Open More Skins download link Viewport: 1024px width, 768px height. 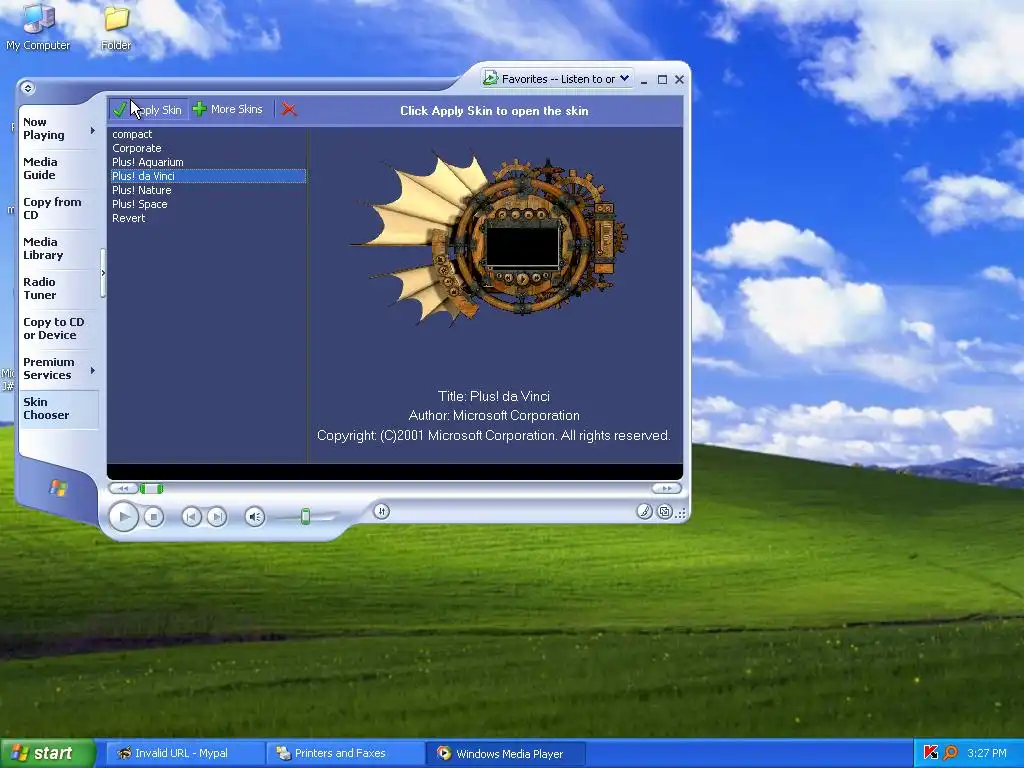click(228, 109)
